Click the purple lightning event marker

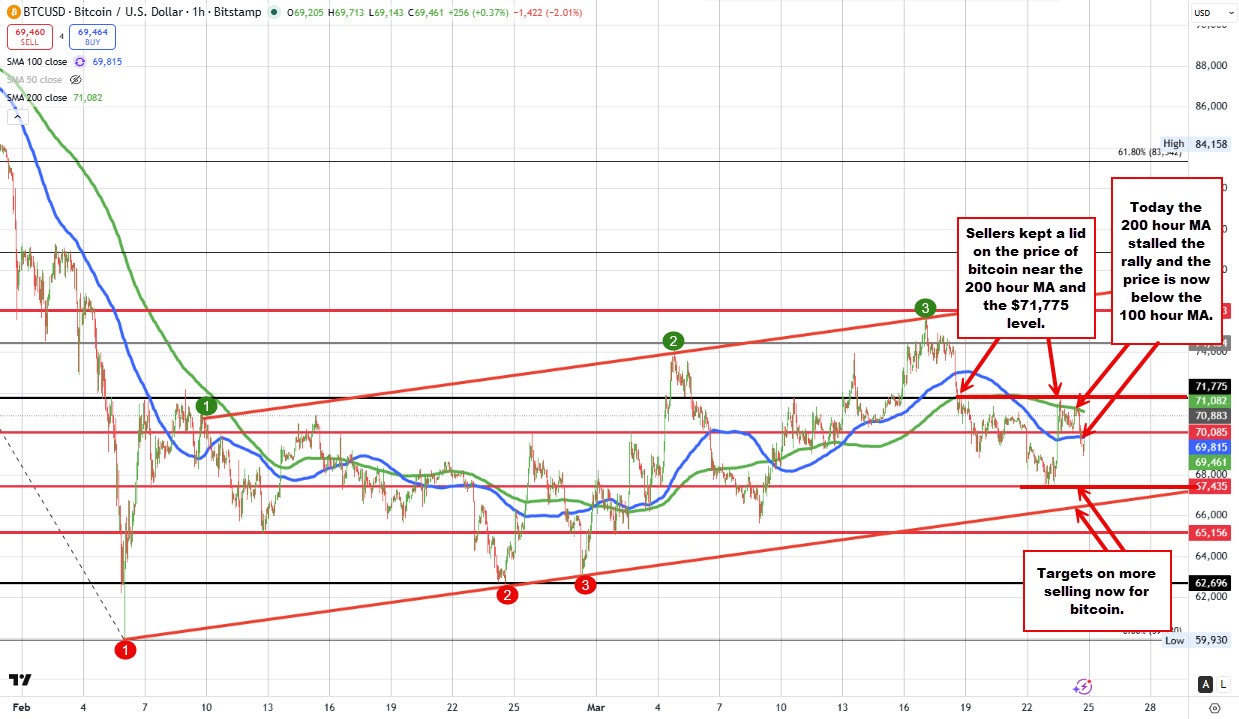(x=1081, y=687)
